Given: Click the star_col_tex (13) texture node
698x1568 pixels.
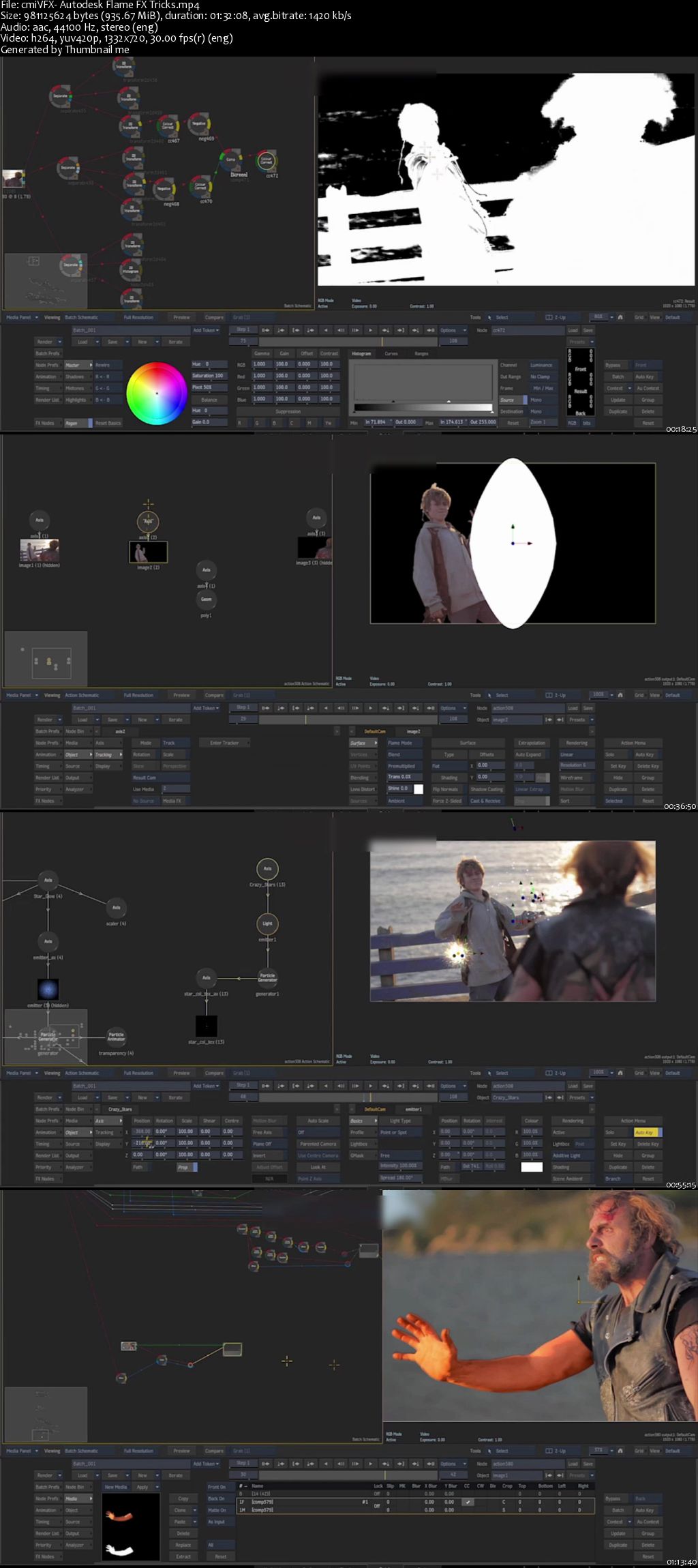Looking at the screenshot, I should [x=207, y=1026].
